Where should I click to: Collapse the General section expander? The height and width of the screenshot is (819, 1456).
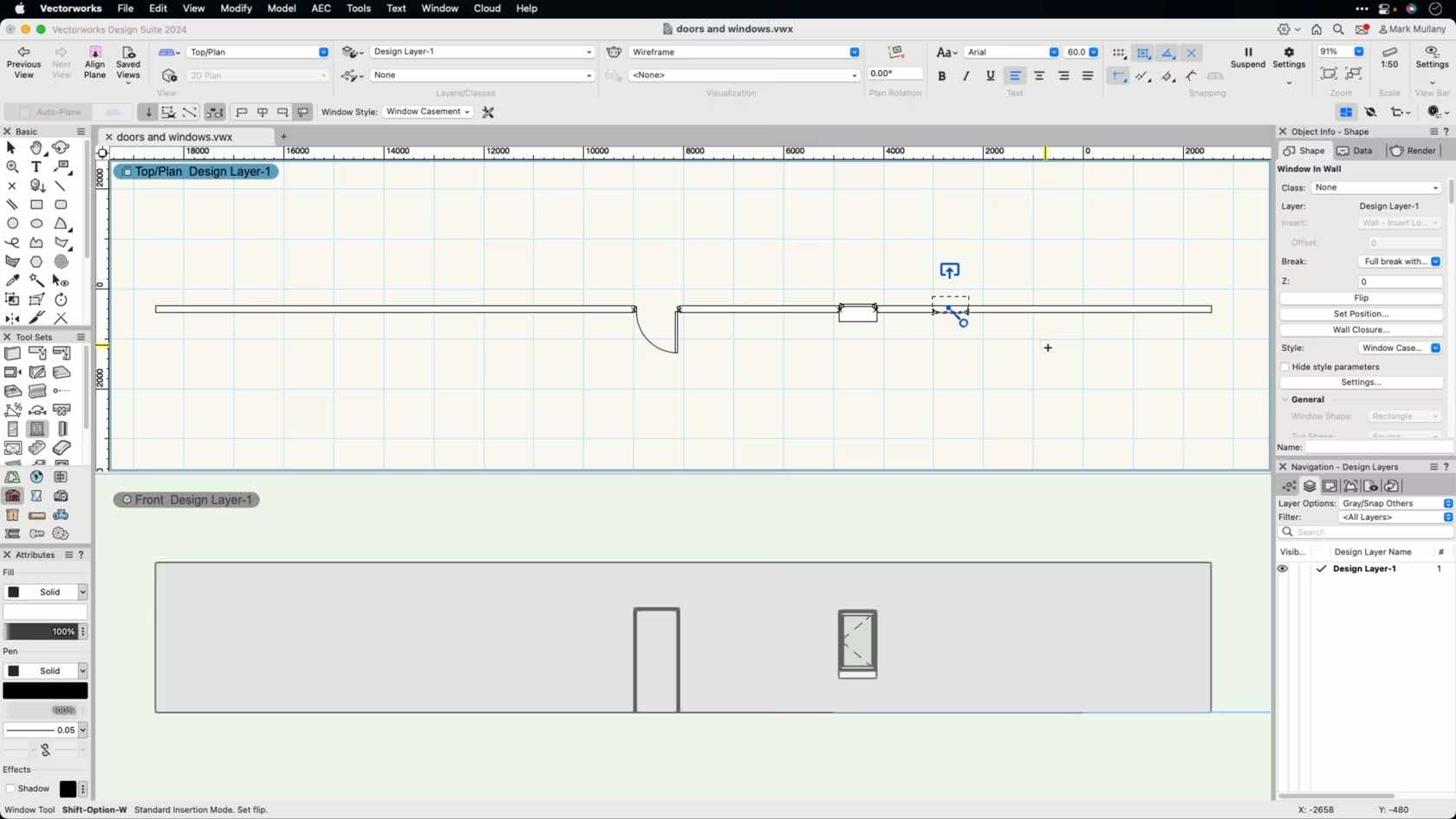tap(1285, 400)
